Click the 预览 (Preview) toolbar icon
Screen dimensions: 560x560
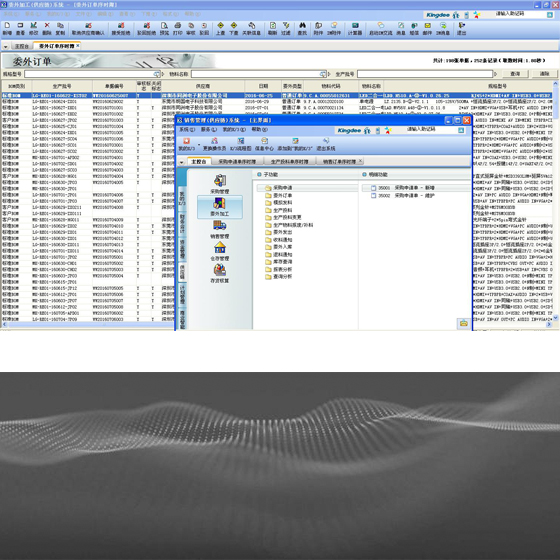[164, 29]
